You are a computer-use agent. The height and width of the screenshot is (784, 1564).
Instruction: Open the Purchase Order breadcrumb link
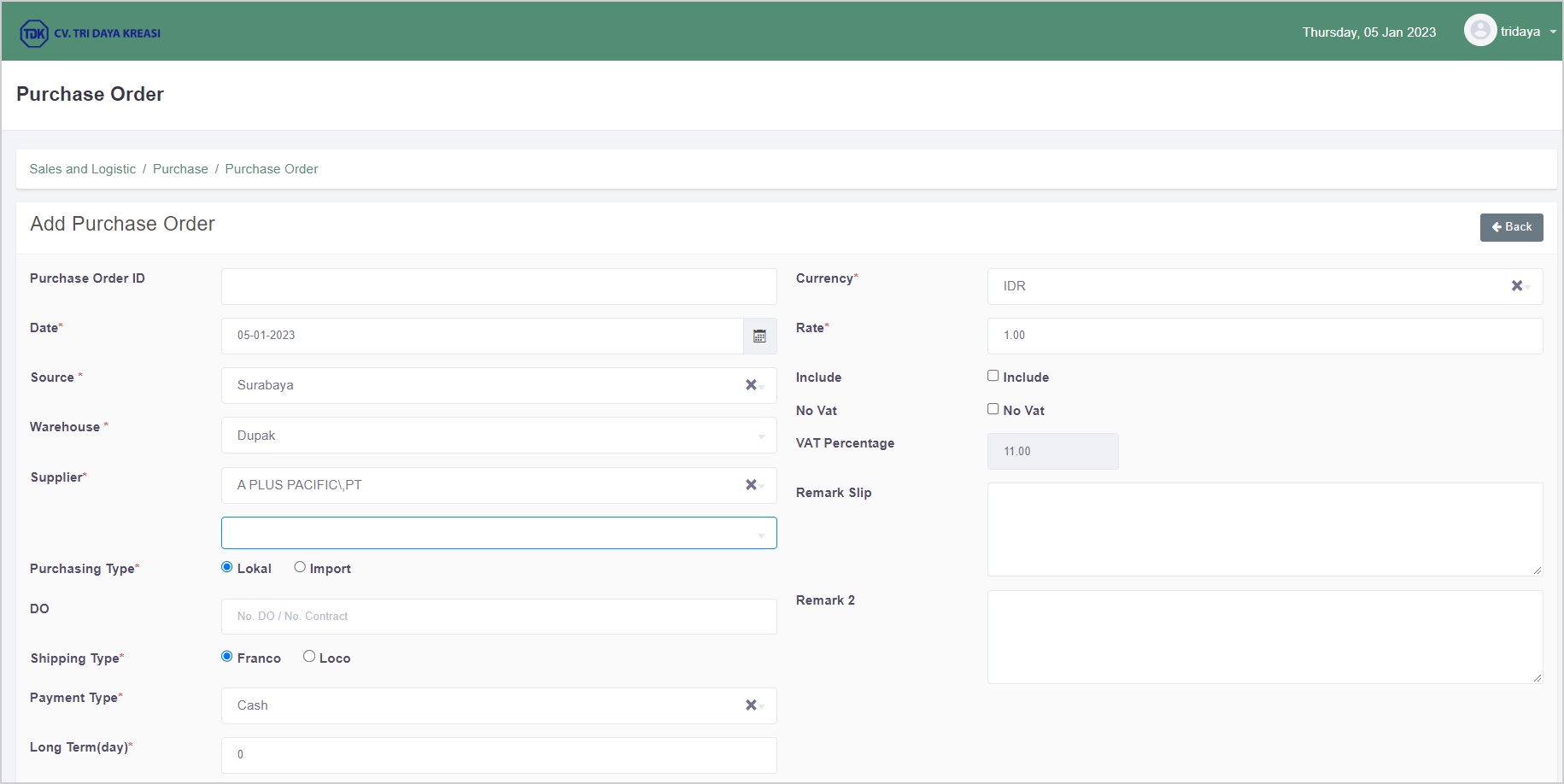pyautogui.click(x=271, y=169)
